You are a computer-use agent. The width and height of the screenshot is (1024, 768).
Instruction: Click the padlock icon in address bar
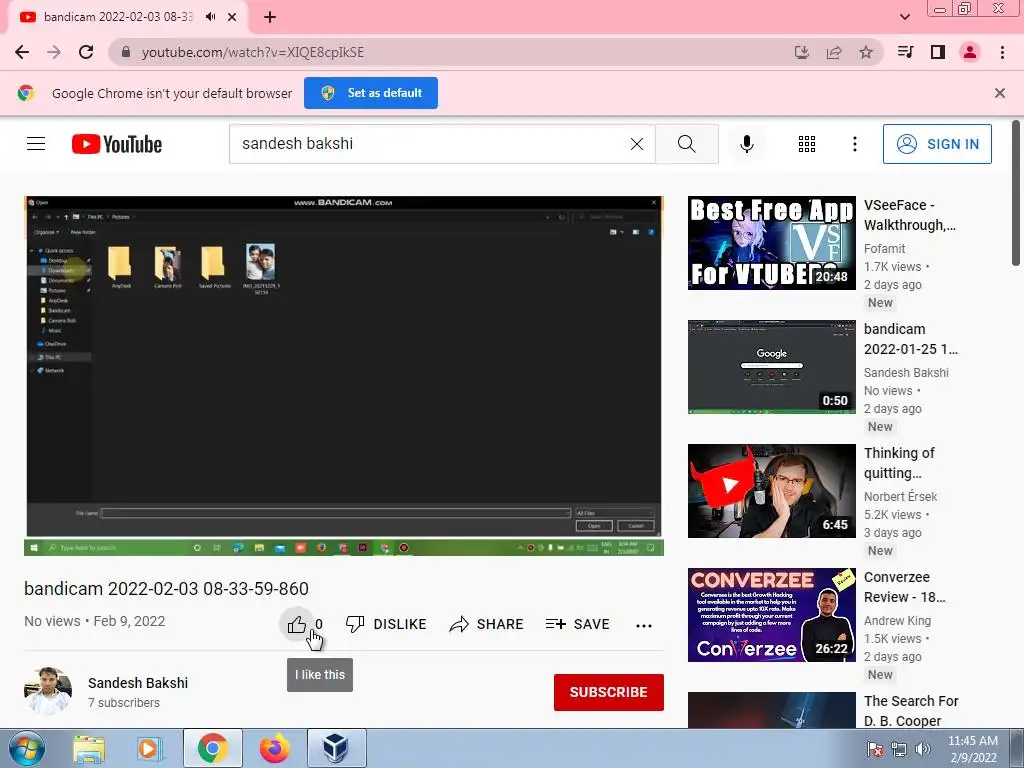click(x=126, y=52)
